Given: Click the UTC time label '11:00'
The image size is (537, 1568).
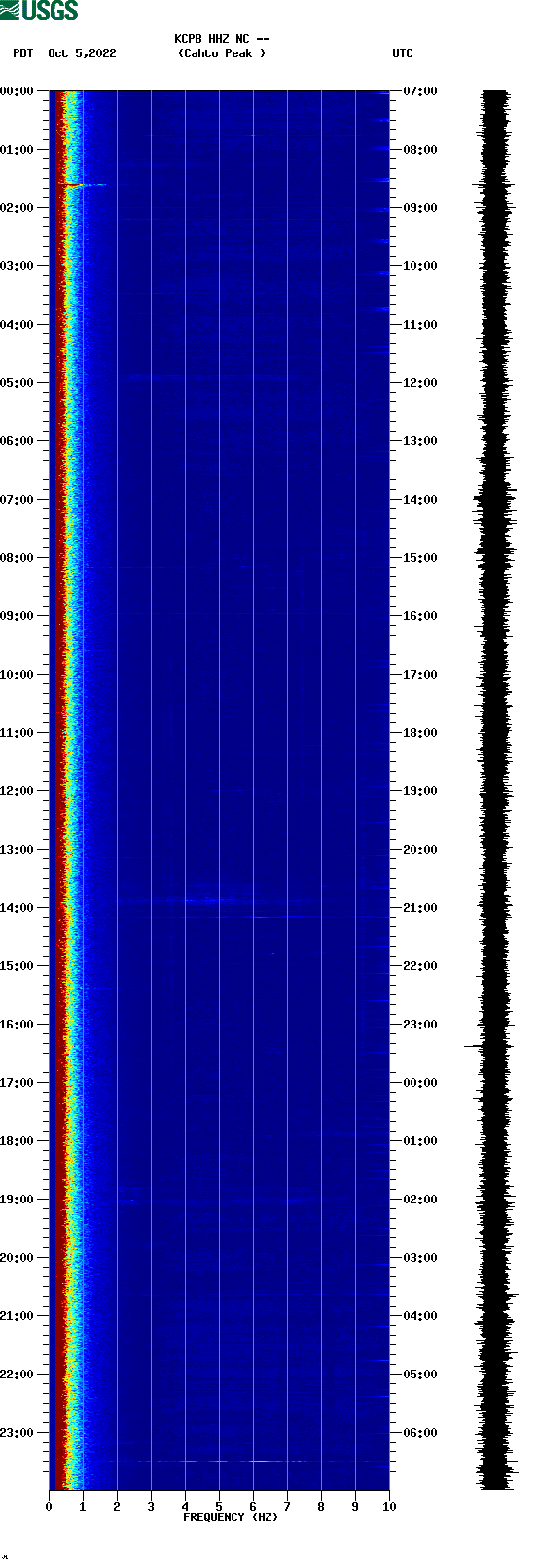Looking at the screenshot, I should point(420,325).
